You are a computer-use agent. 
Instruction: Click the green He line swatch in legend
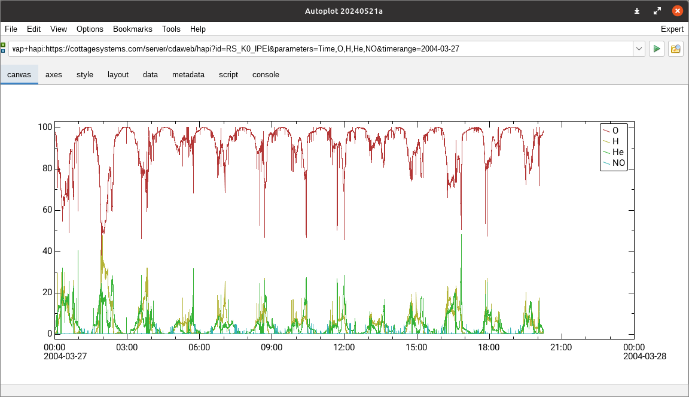pos(606,152)
